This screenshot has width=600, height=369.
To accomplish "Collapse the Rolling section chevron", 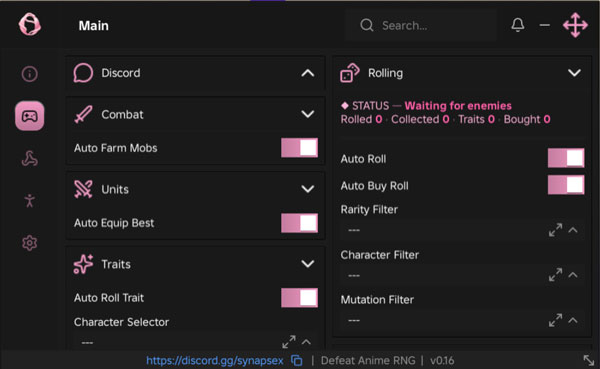I will click(574, 73).
